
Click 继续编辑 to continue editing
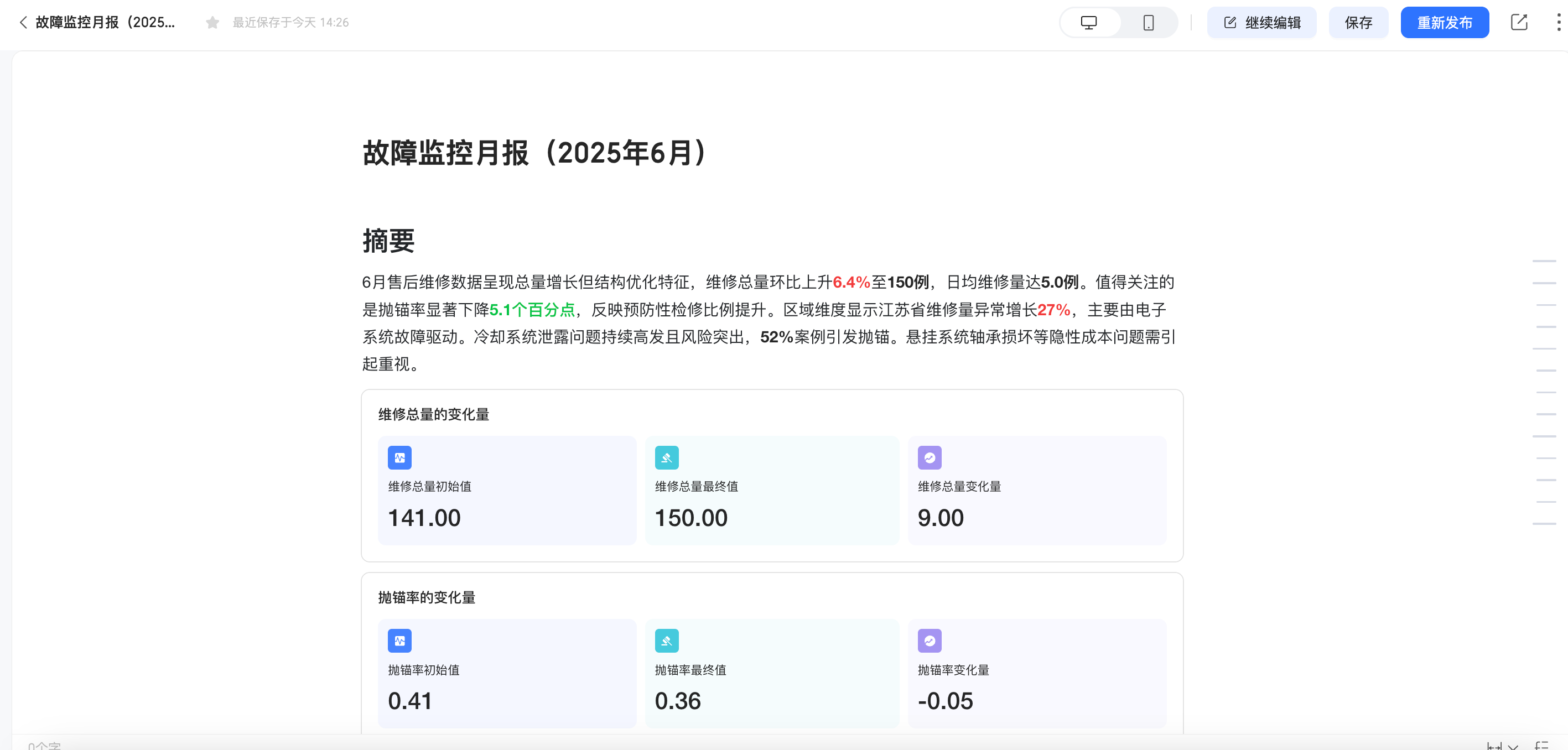click(1262, 23)
